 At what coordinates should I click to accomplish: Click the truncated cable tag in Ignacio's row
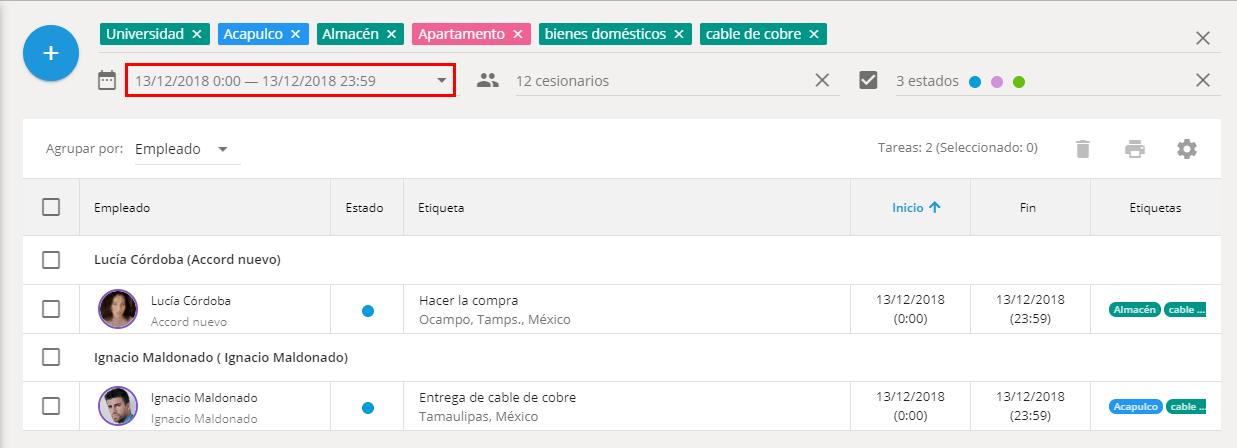(x=1186, y=407)
